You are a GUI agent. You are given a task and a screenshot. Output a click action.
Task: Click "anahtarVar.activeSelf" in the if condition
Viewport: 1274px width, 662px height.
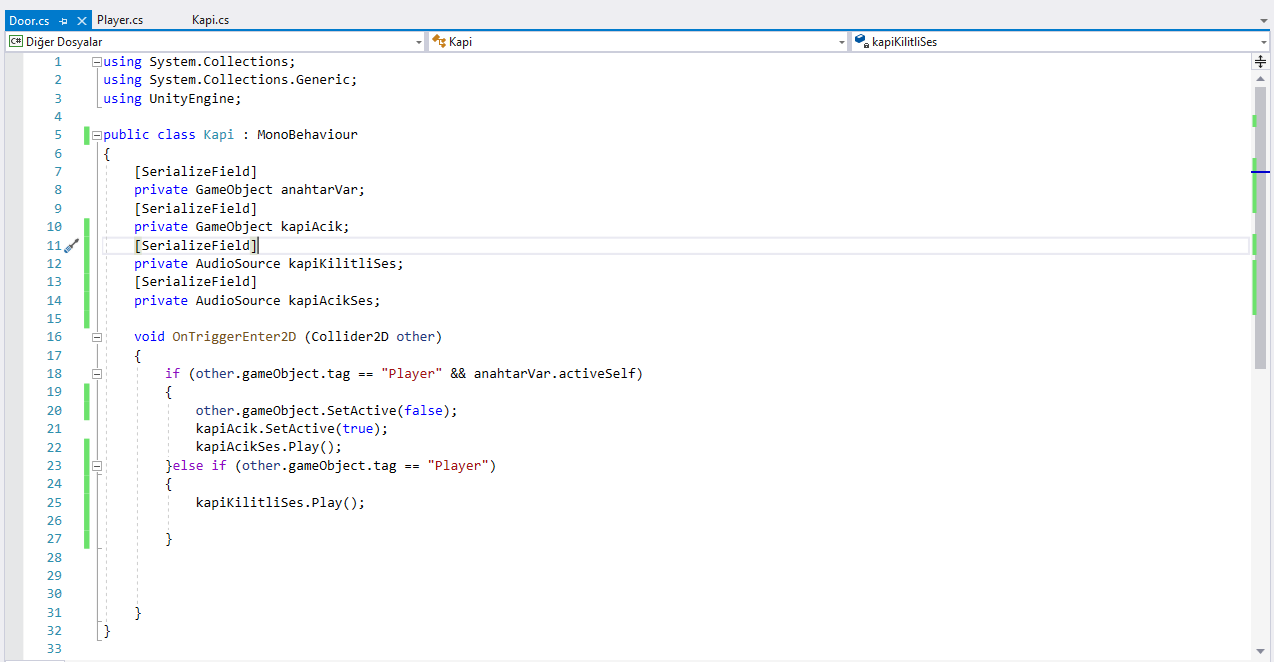[x=555, y=374]
